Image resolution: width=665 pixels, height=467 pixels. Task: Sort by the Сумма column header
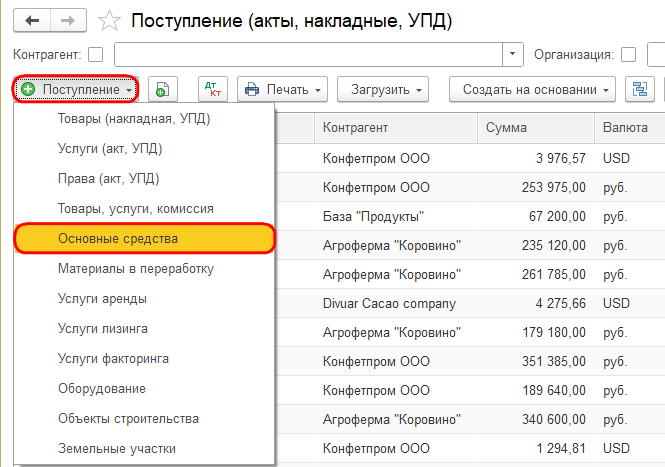tap(536, 128)
